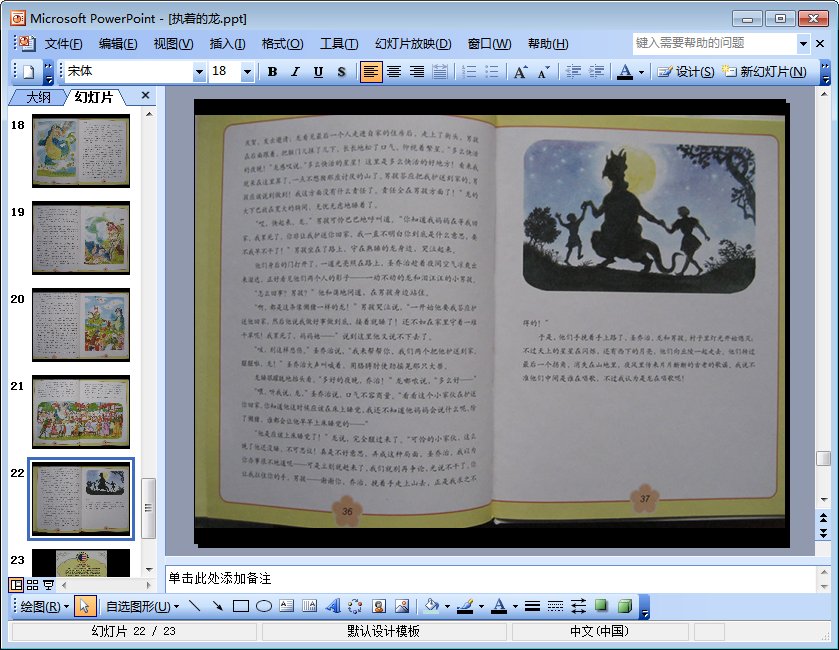Decrease the indent level
This screenshot has height=650, width=839.
pyautogui.click(x=573, y=72)
